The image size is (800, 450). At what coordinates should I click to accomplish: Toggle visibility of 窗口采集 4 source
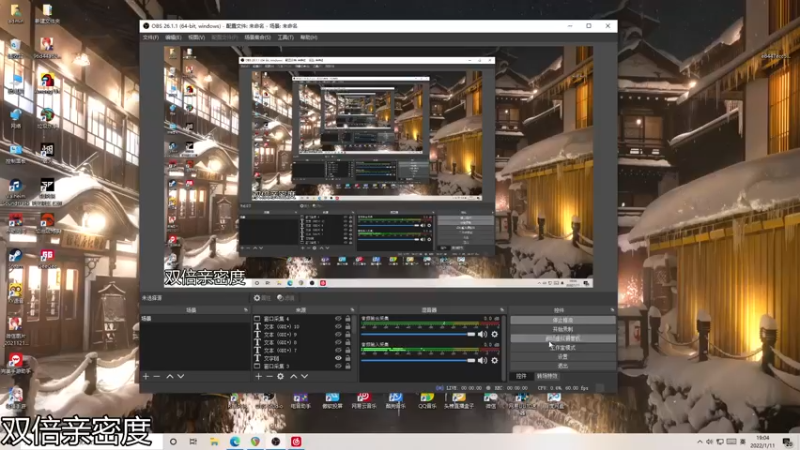(338, 318)
